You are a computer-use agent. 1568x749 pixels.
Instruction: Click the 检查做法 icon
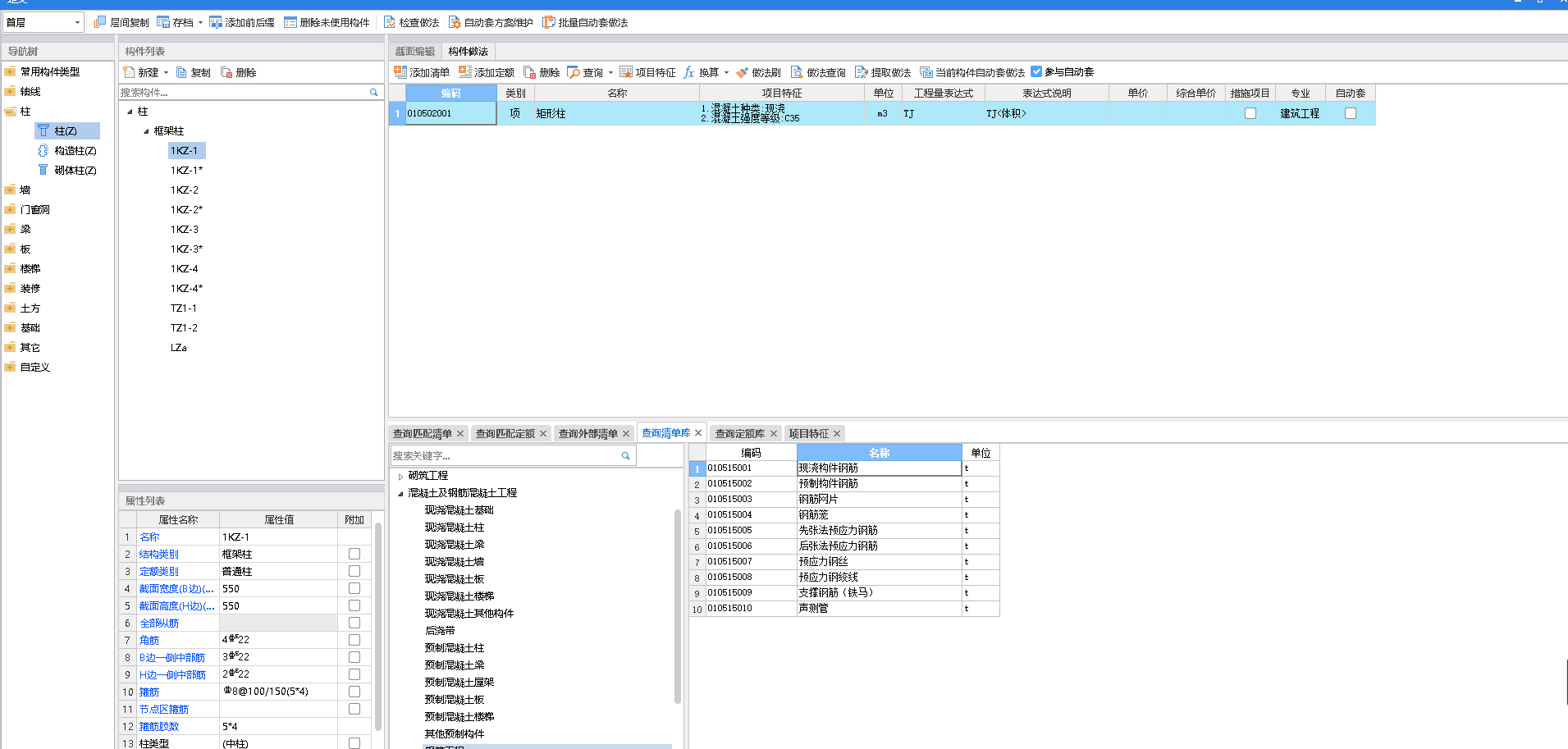tap(390, 22)
